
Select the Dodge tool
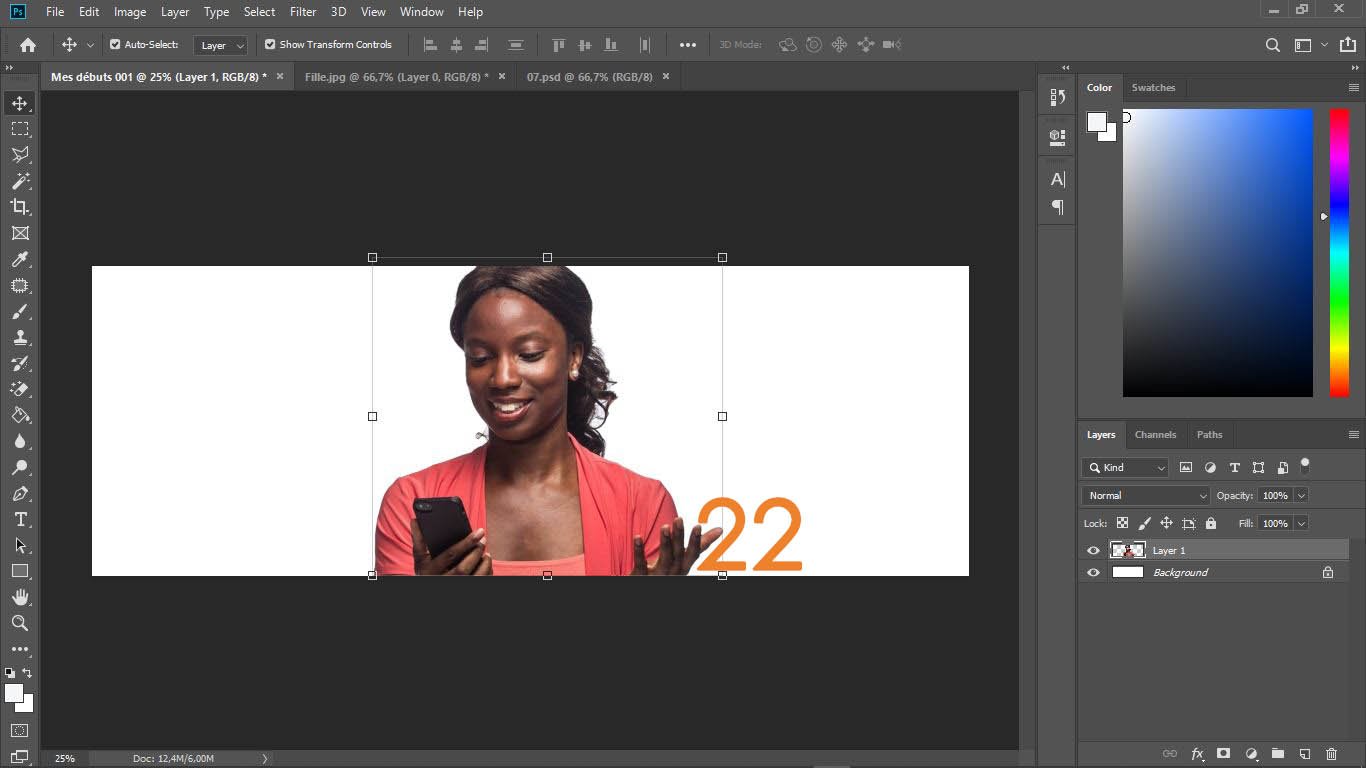tap(20, 467)
